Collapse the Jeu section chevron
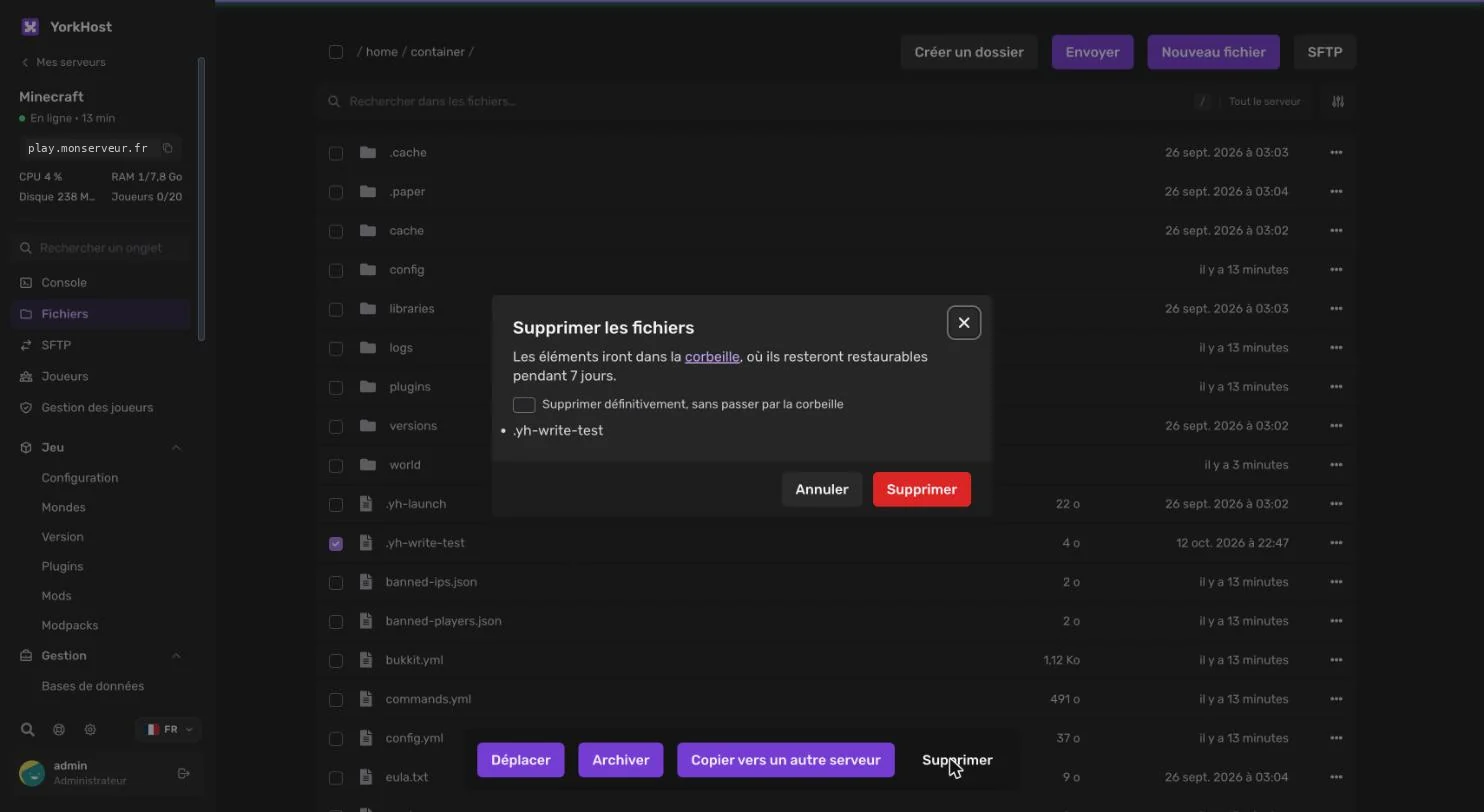The width and height of the screenshot is (1484, 812). (176, 448)
